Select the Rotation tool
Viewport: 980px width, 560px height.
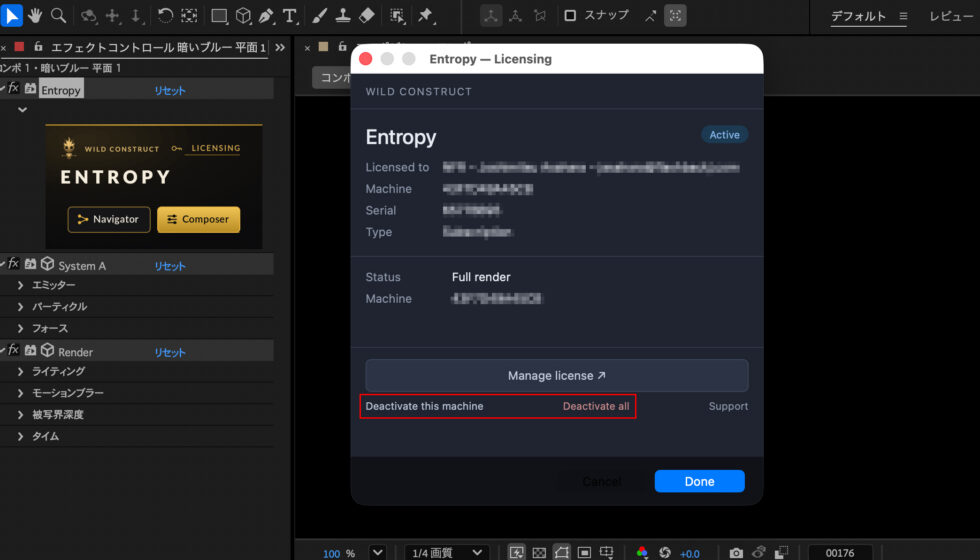[165, 16]
